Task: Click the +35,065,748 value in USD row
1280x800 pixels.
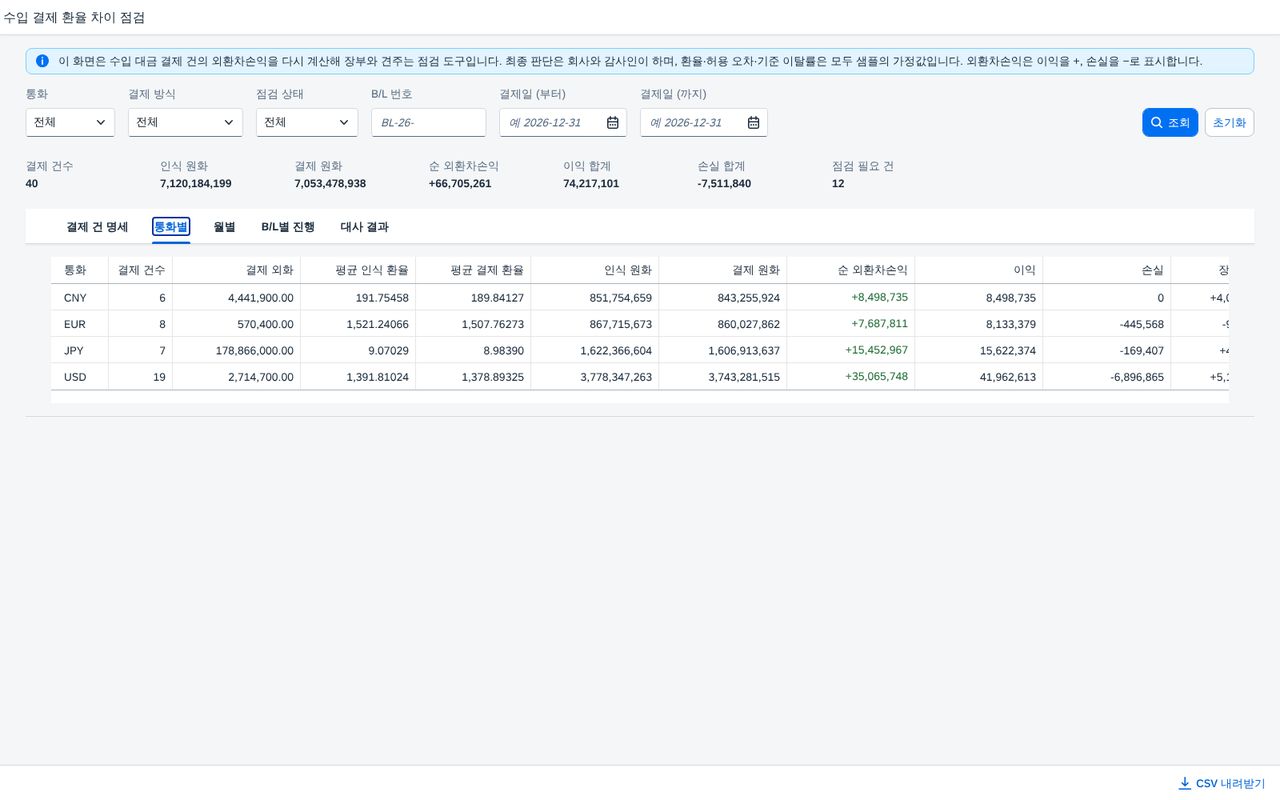Action: (x=879, y=377)
